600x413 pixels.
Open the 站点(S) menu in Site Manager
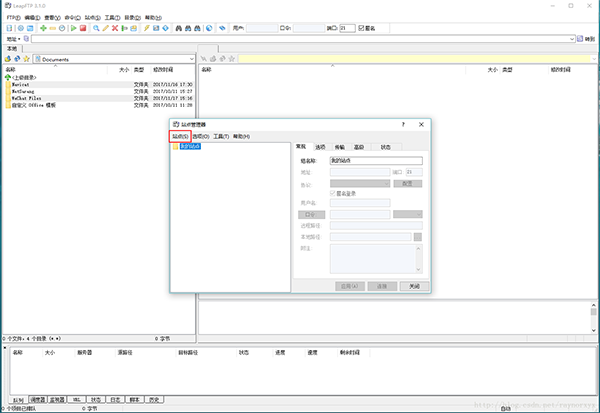[x=179, y=136]
